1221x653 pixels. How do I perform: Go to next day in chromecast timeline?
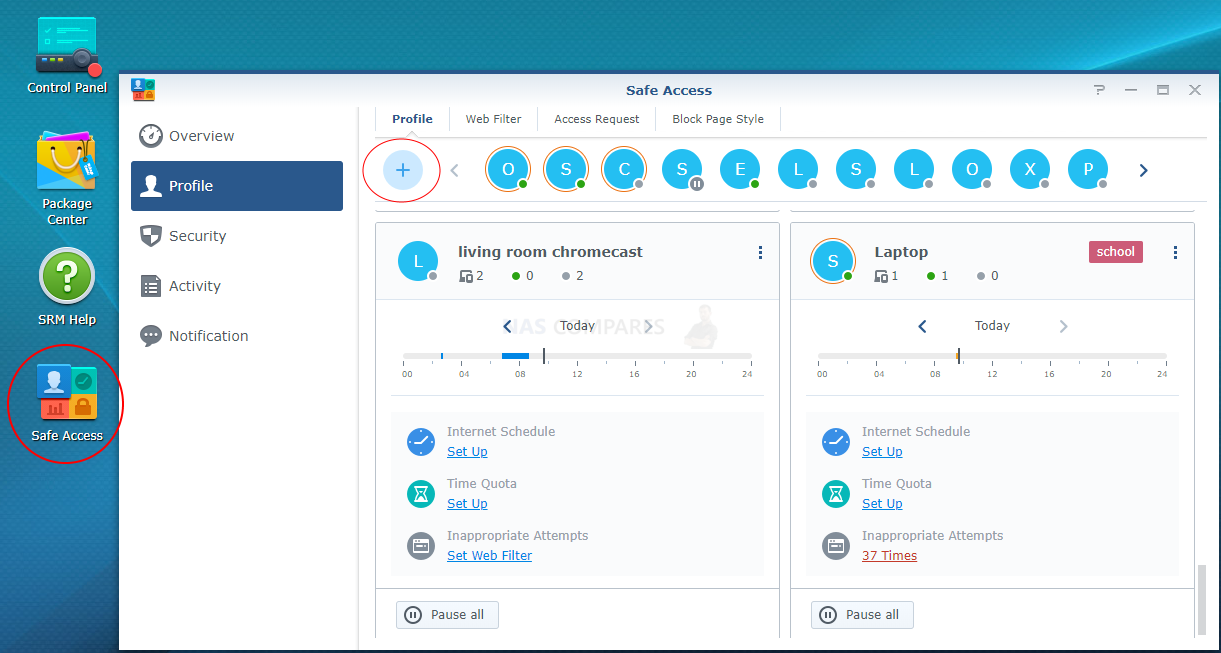(648, 326)
